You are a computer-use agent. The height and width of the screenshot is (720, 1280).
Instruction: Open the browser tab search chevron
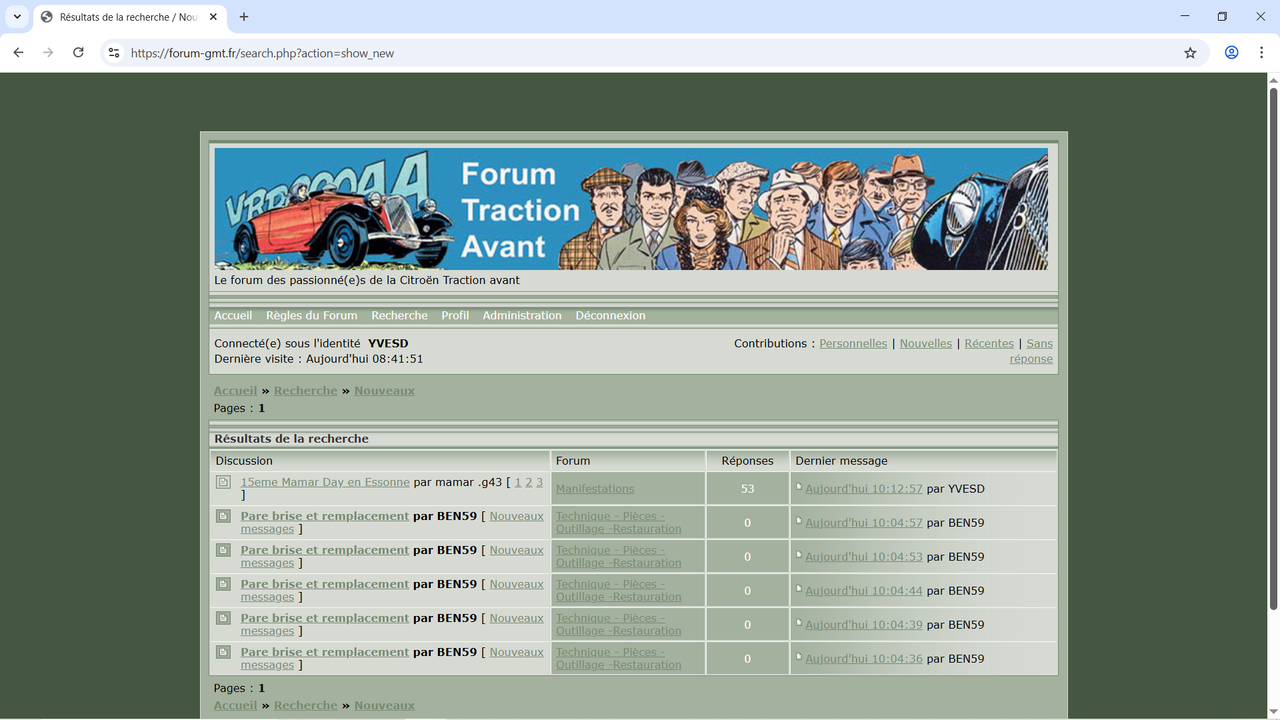[17, 17]
